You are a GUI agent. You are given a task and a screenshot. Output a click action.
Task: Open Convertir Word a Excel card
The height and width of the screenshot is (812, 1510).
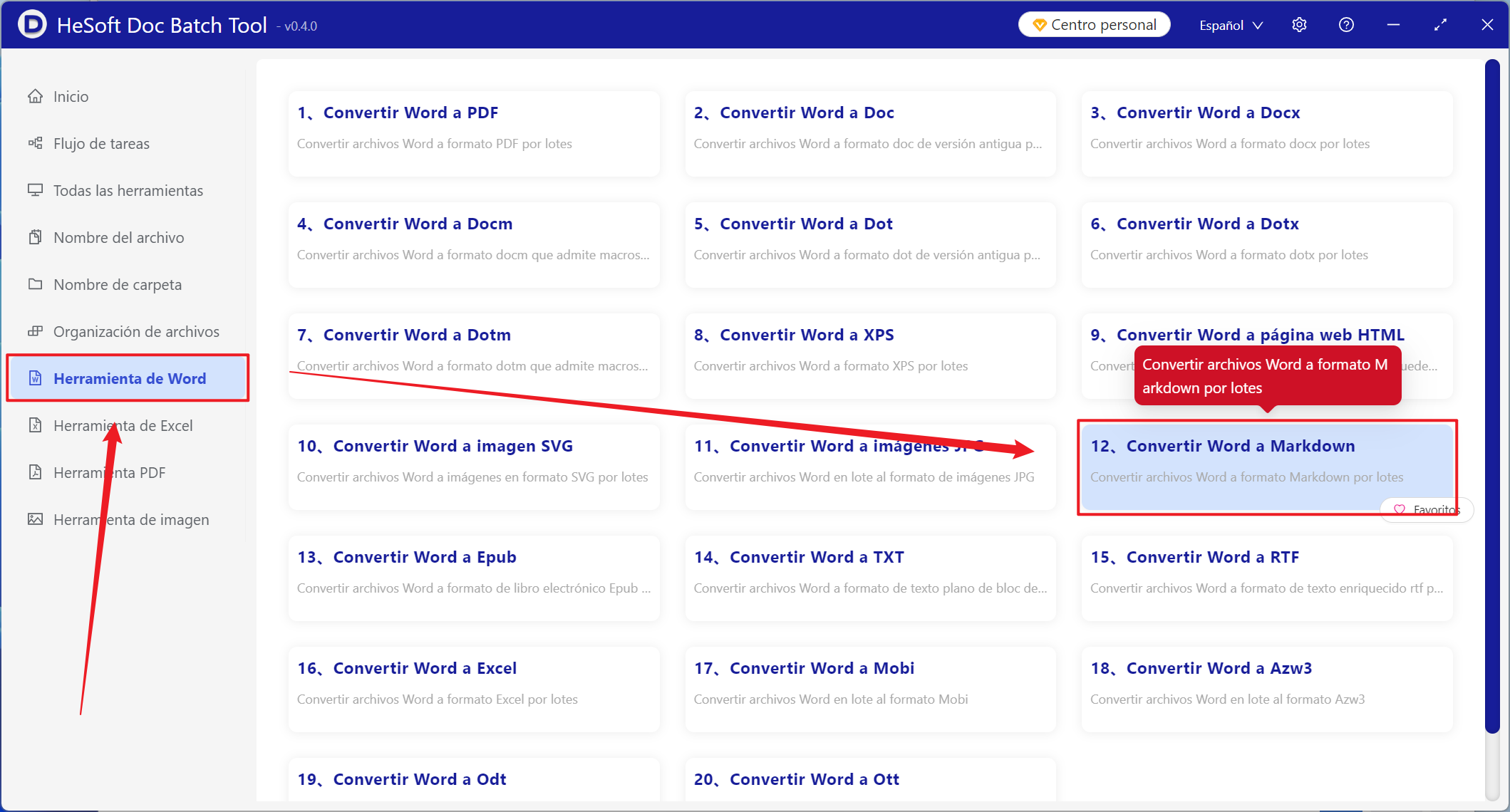tap(474, 689)
